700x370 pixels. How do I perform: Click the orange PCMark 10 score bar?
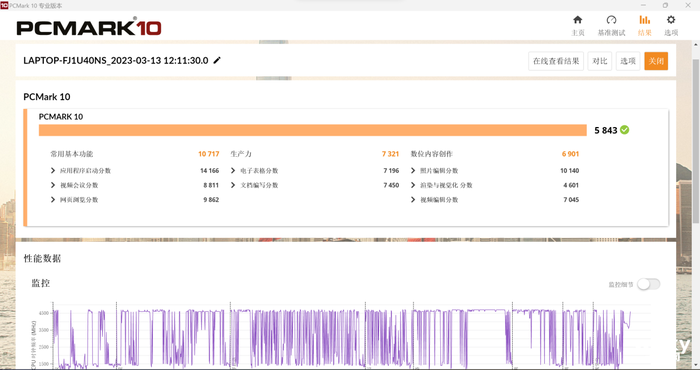coord(312,130)
